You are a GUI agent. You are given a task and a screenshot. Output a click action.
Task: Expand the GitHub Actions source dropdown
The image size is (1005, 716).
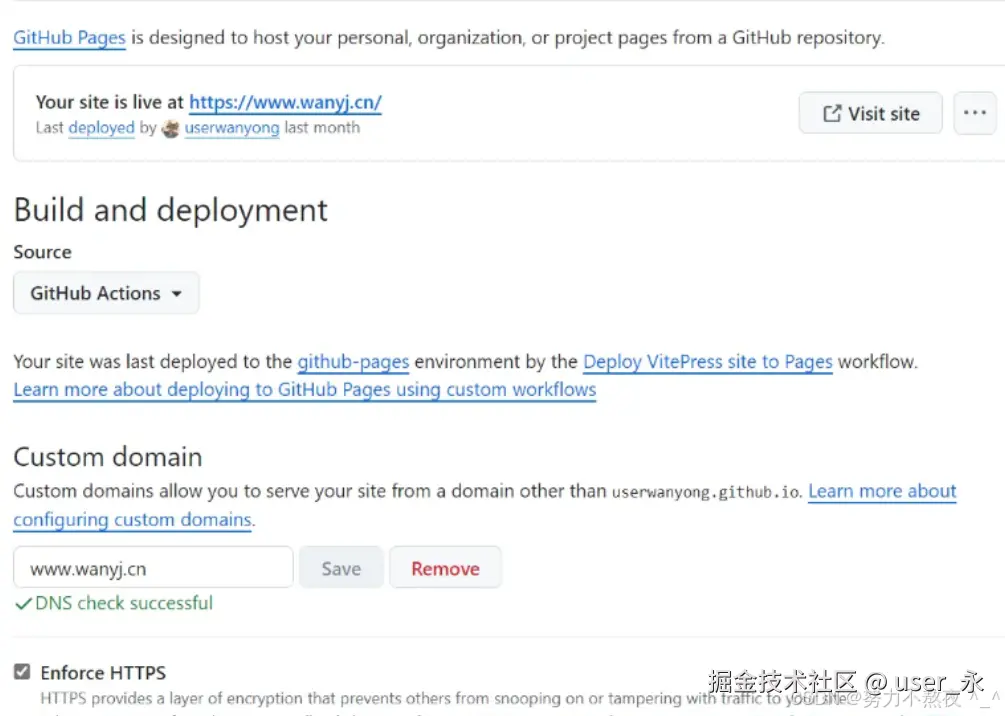tap(106, 293)
